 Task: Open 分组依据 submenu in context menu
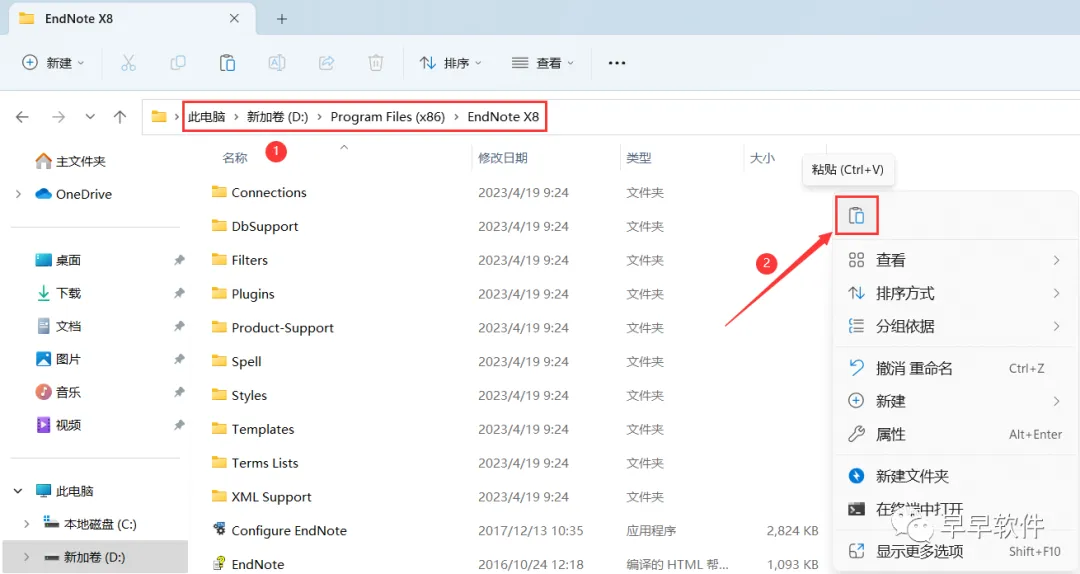(x=955, y=327)
